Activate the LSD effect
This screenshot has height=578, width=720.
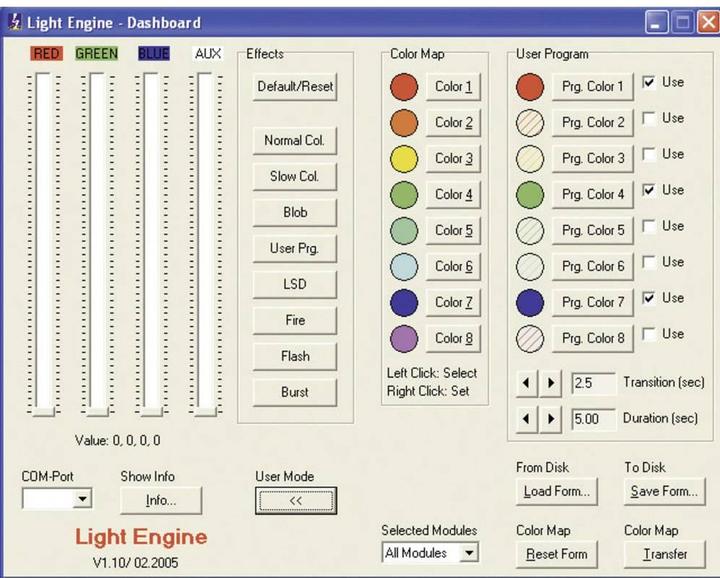point(295,284)
